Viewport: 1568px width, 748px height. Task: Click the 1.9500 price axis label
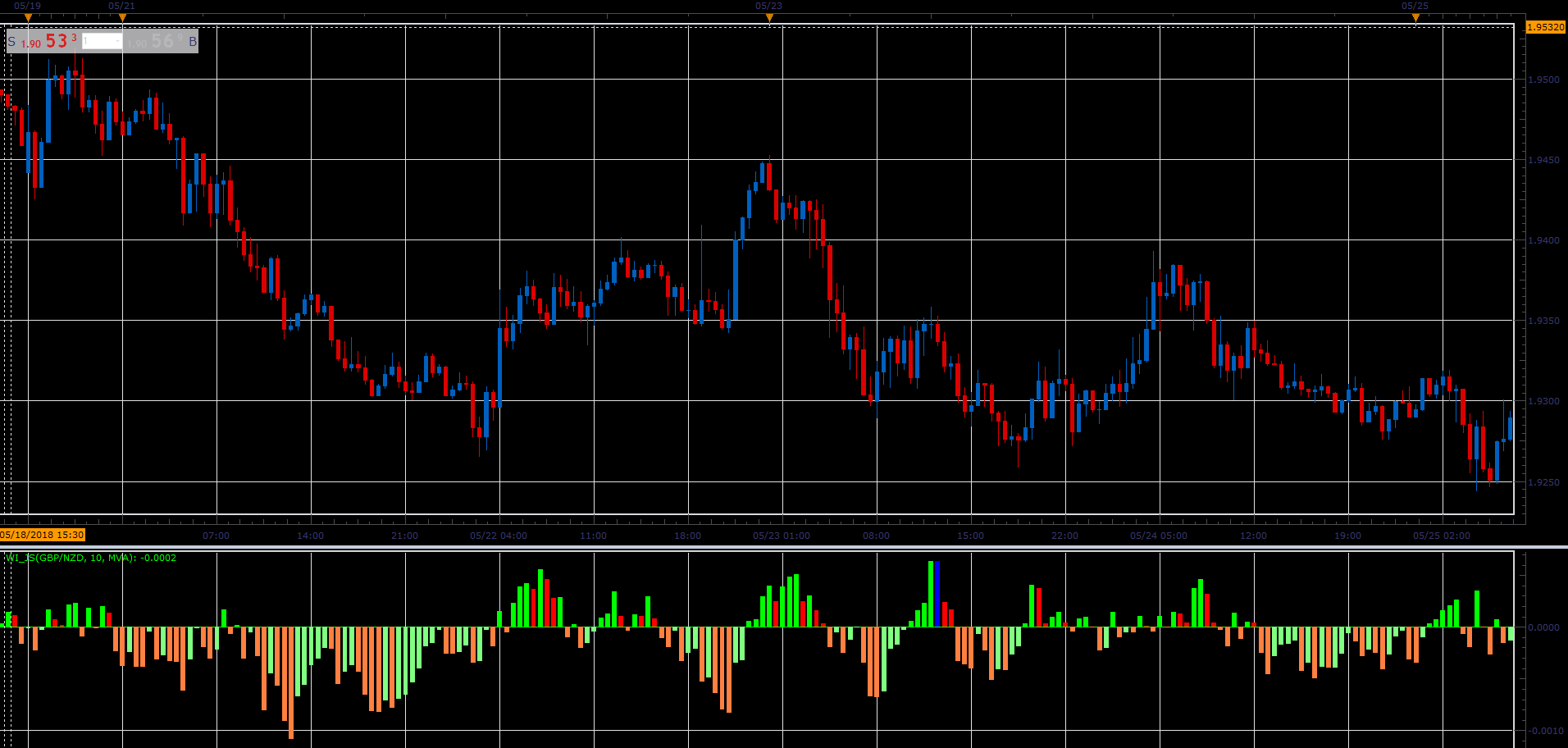click(1544, 80)
